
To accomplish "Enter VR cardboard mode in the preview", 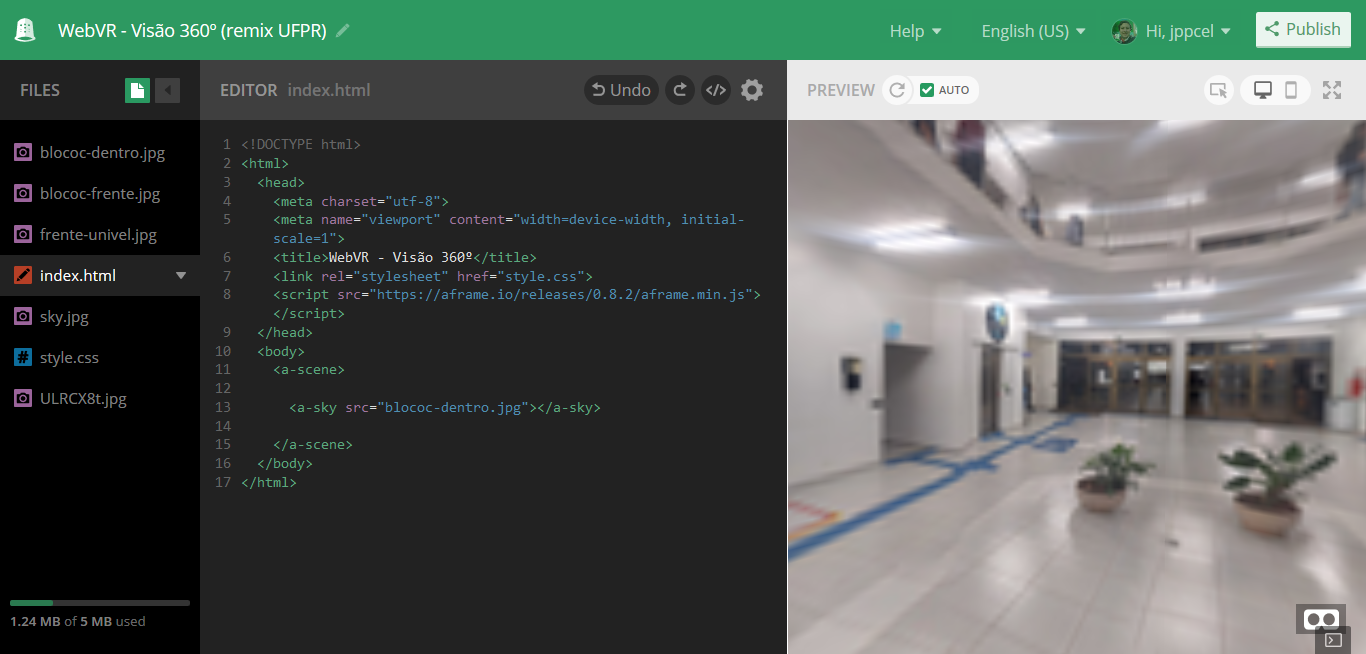I will click(1320, 619).
